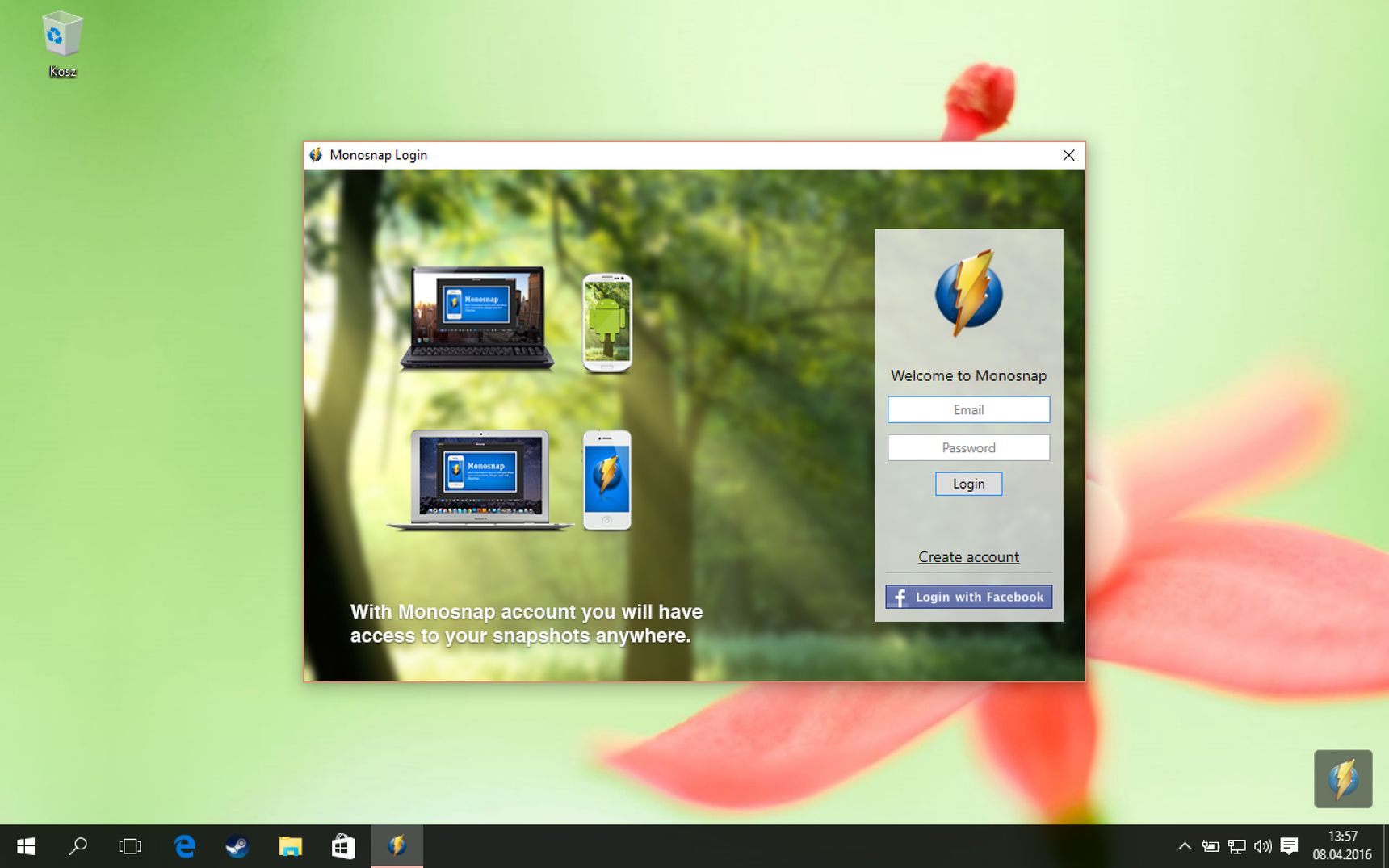Click the battery power tray icon
Image resolution: width=1389 pixels, height=868 pixels.
(x=1210, y=846)
